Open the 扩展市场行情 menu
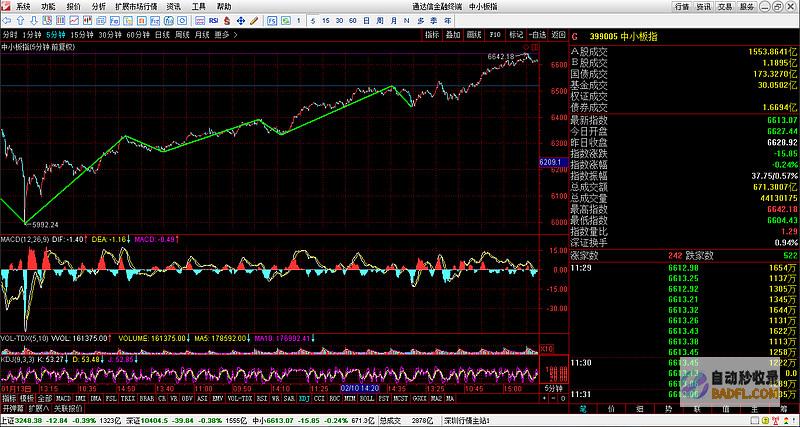 click(136, 7)
